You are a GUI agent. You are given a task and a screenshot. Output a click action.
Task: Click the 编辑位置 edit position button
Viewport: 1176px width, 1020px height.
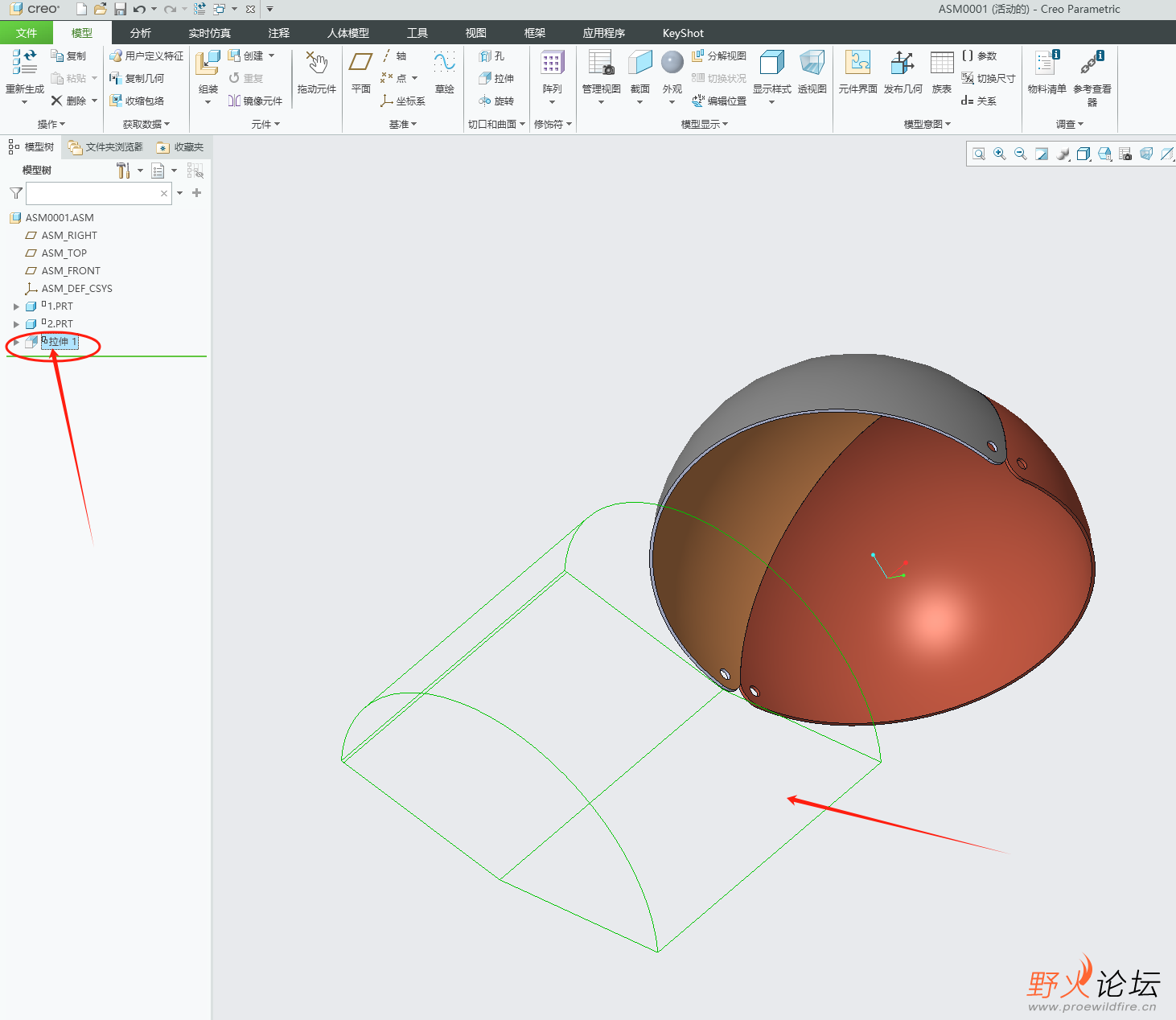(719, 101)
